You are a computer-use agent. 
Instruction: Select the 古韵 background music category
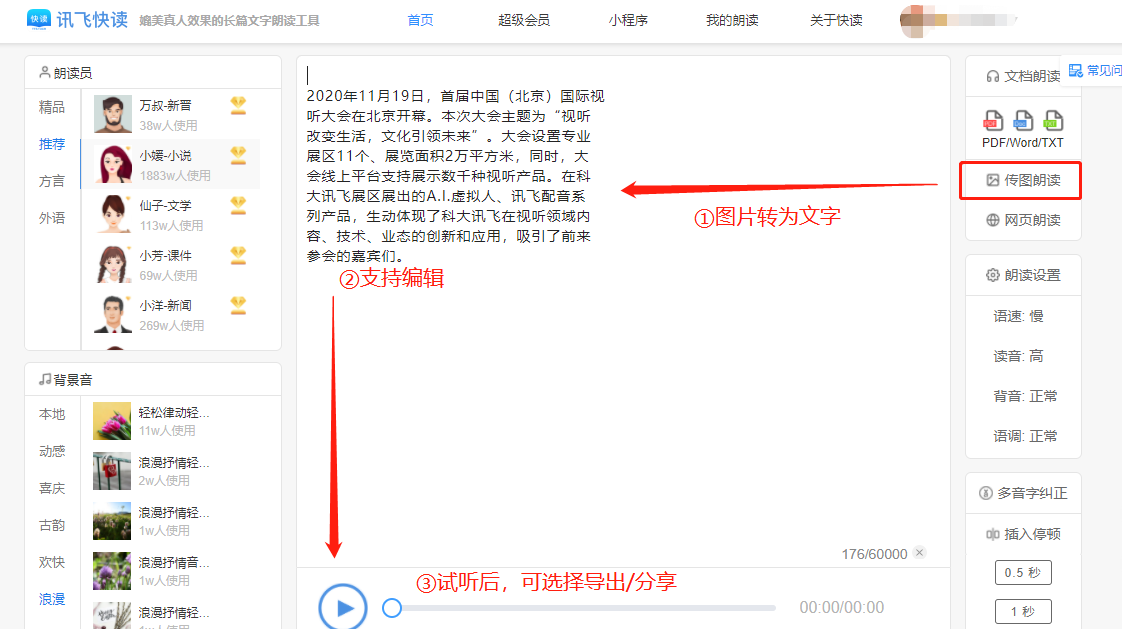pos(52,526)
